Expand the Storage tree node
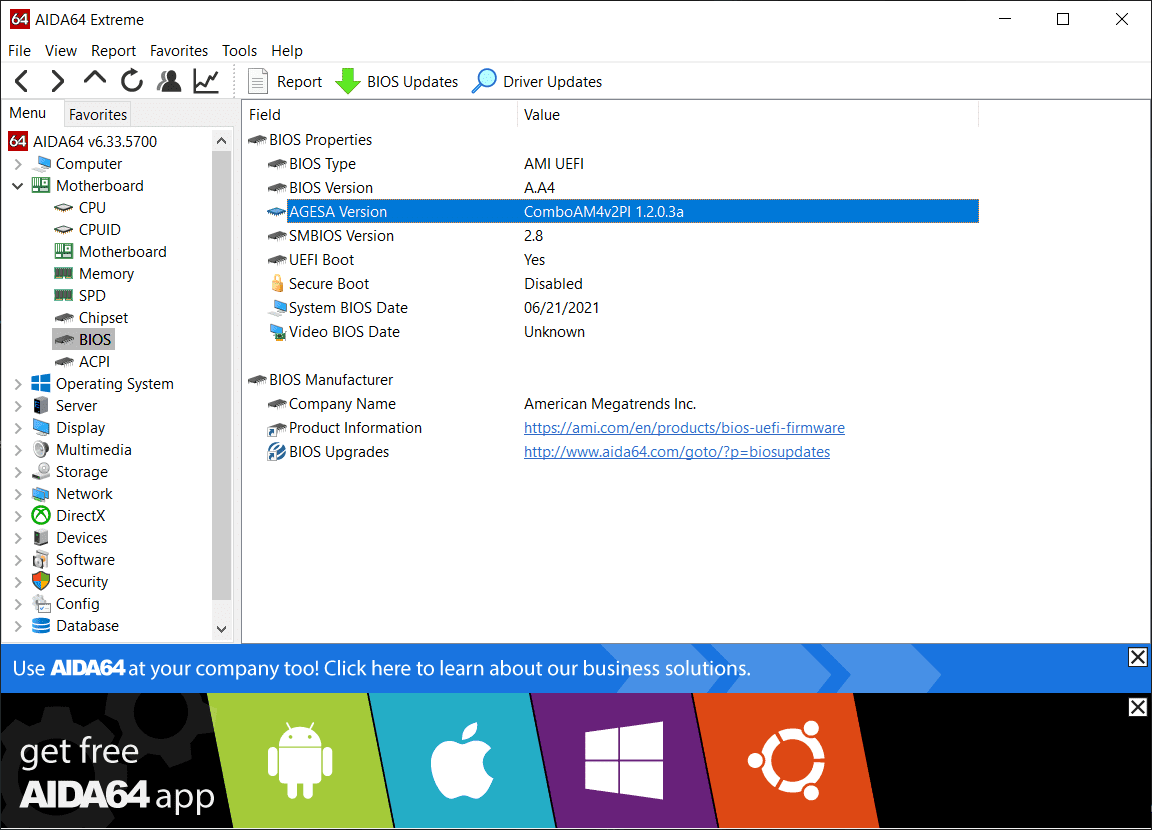This screenshot has height=830, width=1152. [x=18, y=472]
